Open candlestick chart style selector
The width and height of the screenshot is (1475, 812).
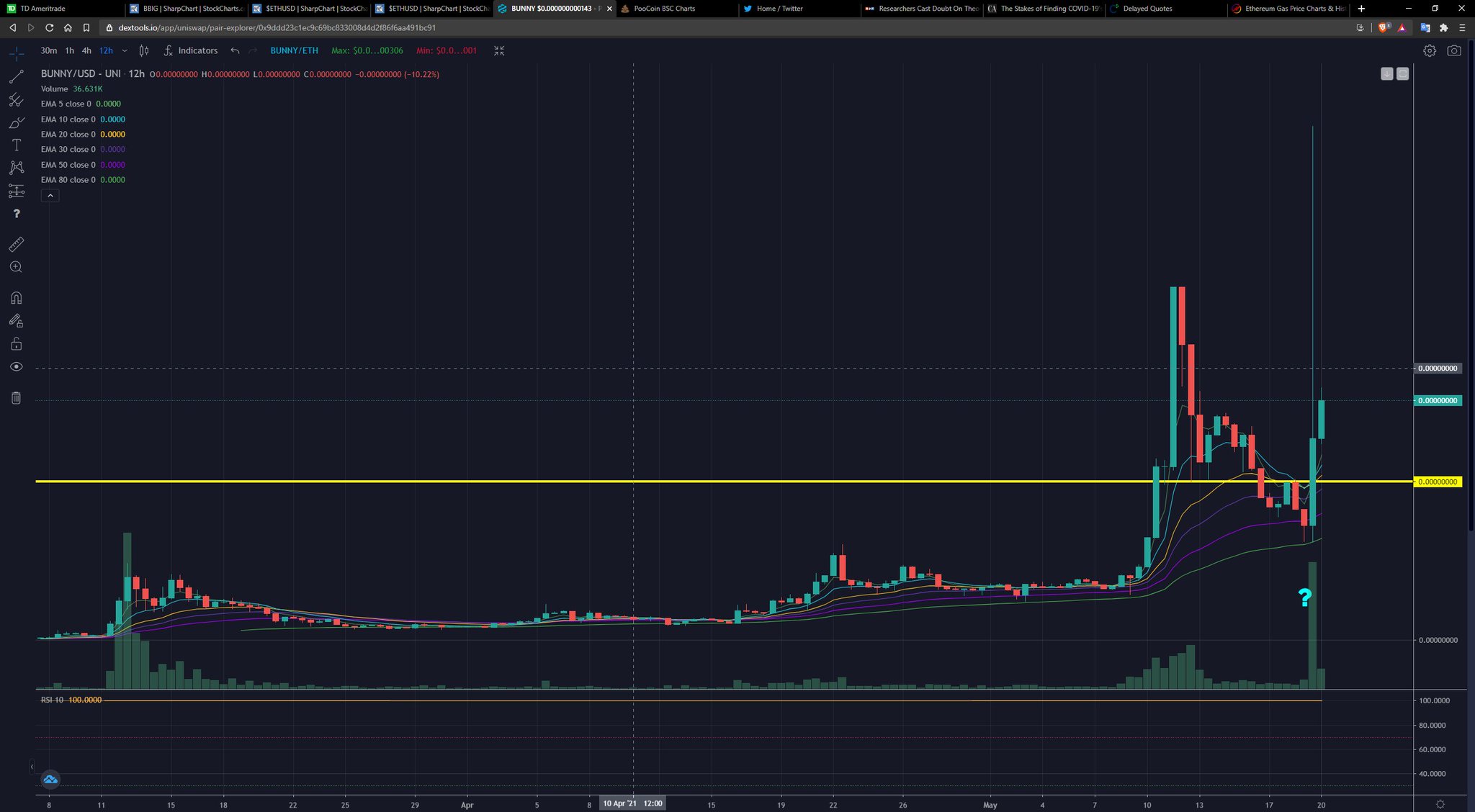click(x=144, y=50)
